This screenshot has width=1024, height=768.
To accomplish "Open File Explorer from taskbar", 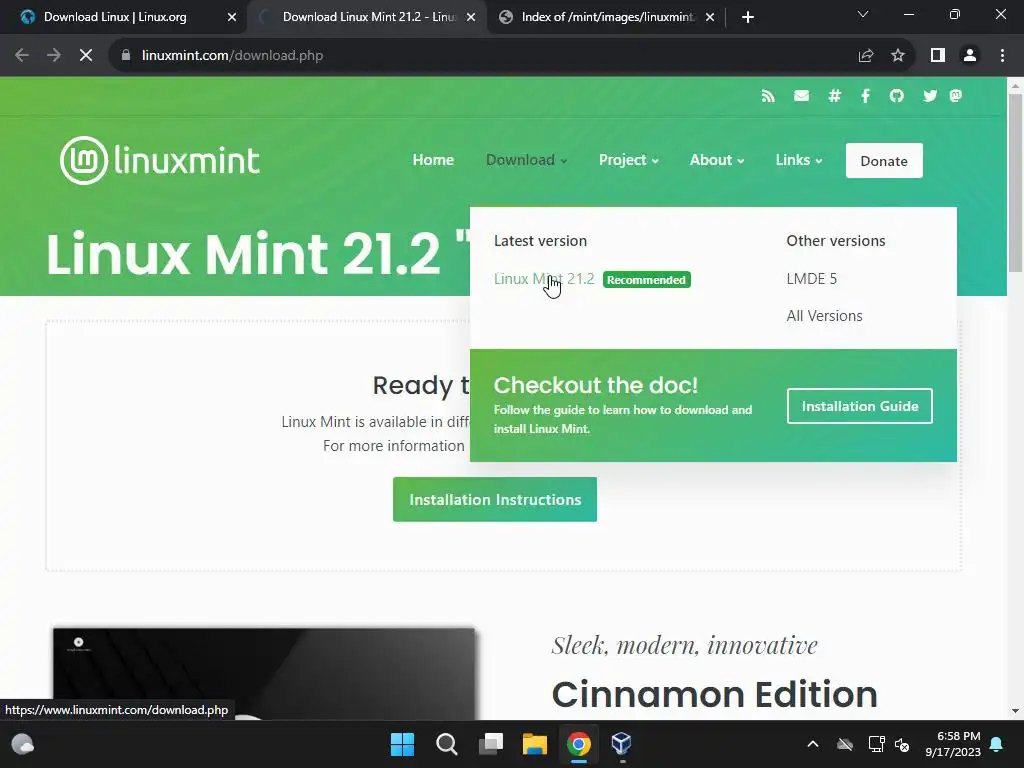I will (x=535, y=744).
